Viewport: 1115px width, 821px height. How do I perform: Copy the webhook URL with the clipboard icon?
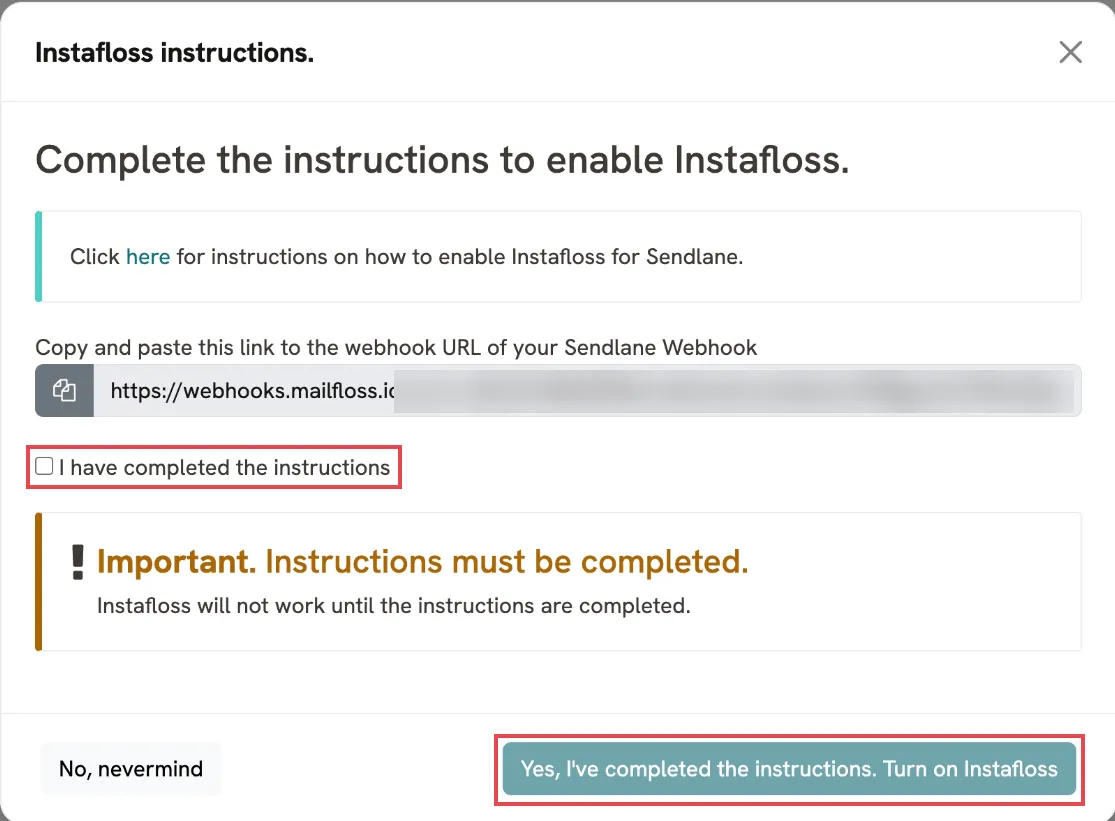(x=65, y=390)
